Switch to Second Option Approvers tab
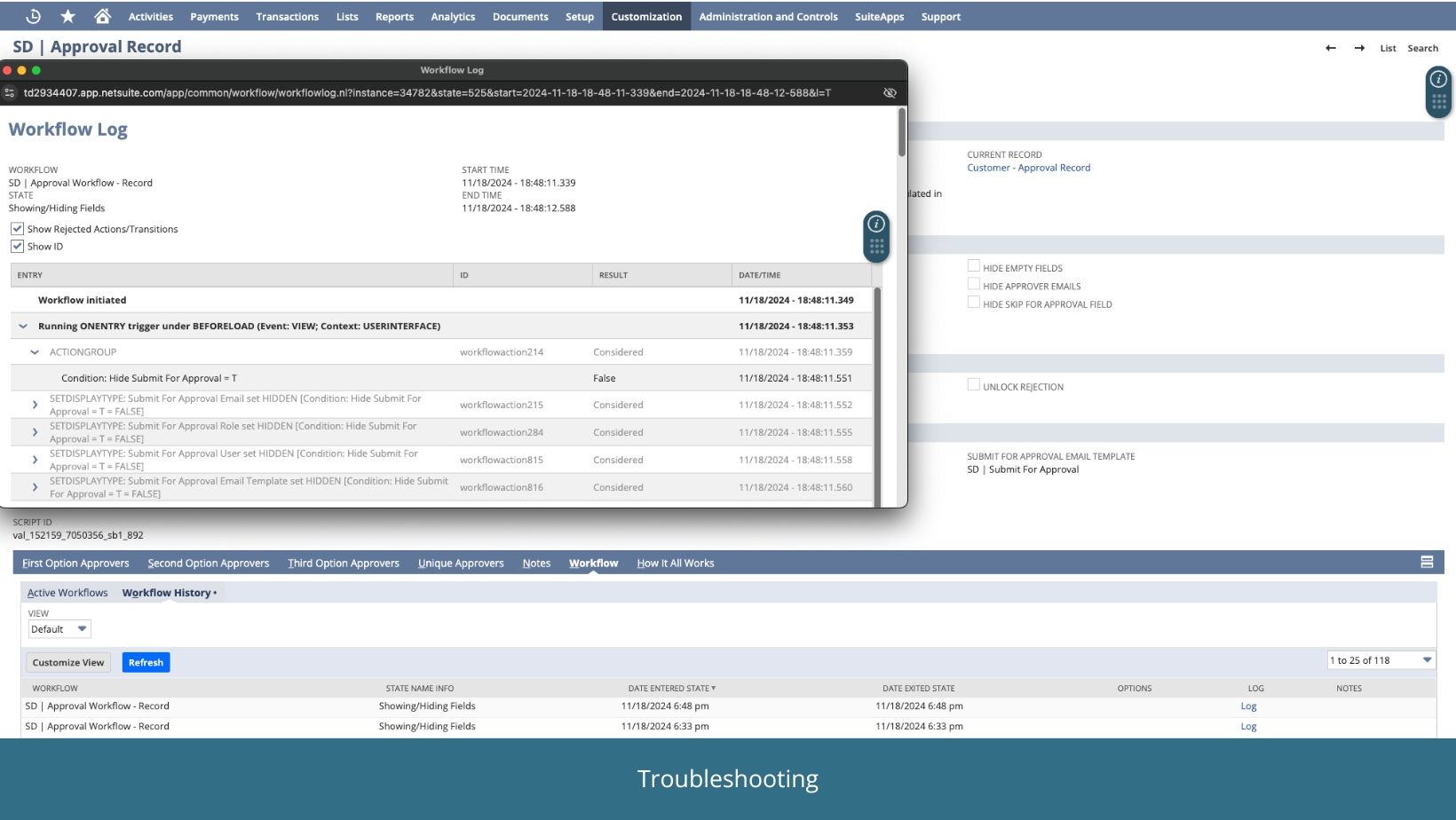The image size is (1456, 820). 209,563
